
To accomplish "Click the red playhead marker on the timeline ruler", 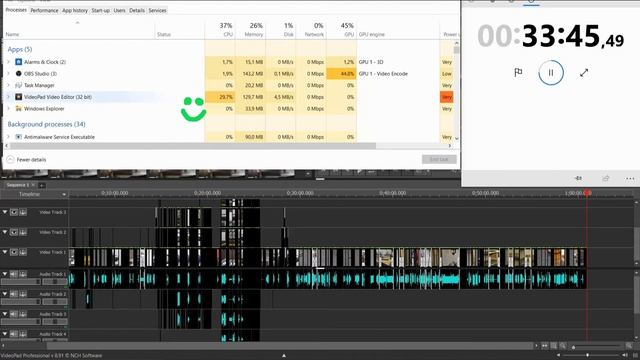I will tap(587, 192).
